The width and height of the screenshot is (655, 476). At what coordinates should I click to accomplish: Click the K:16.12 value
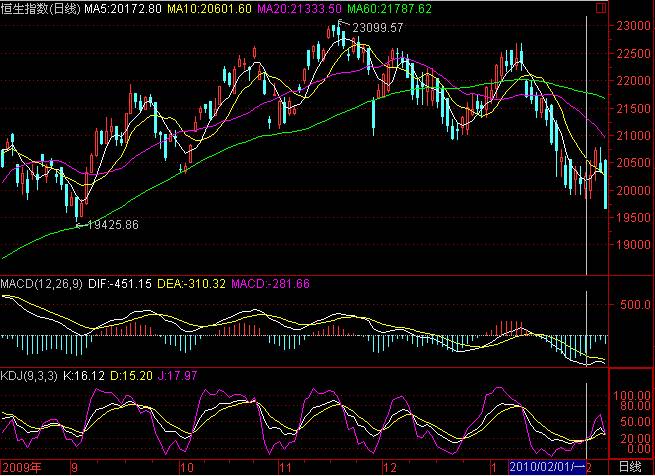click(84, 376)
